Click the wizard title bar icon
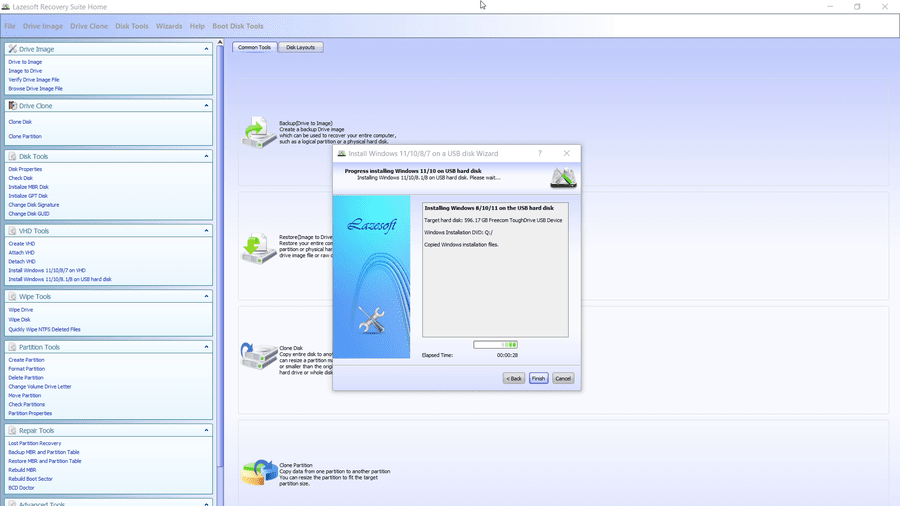Viewport: 900px width, 506px height. [342, 153]
